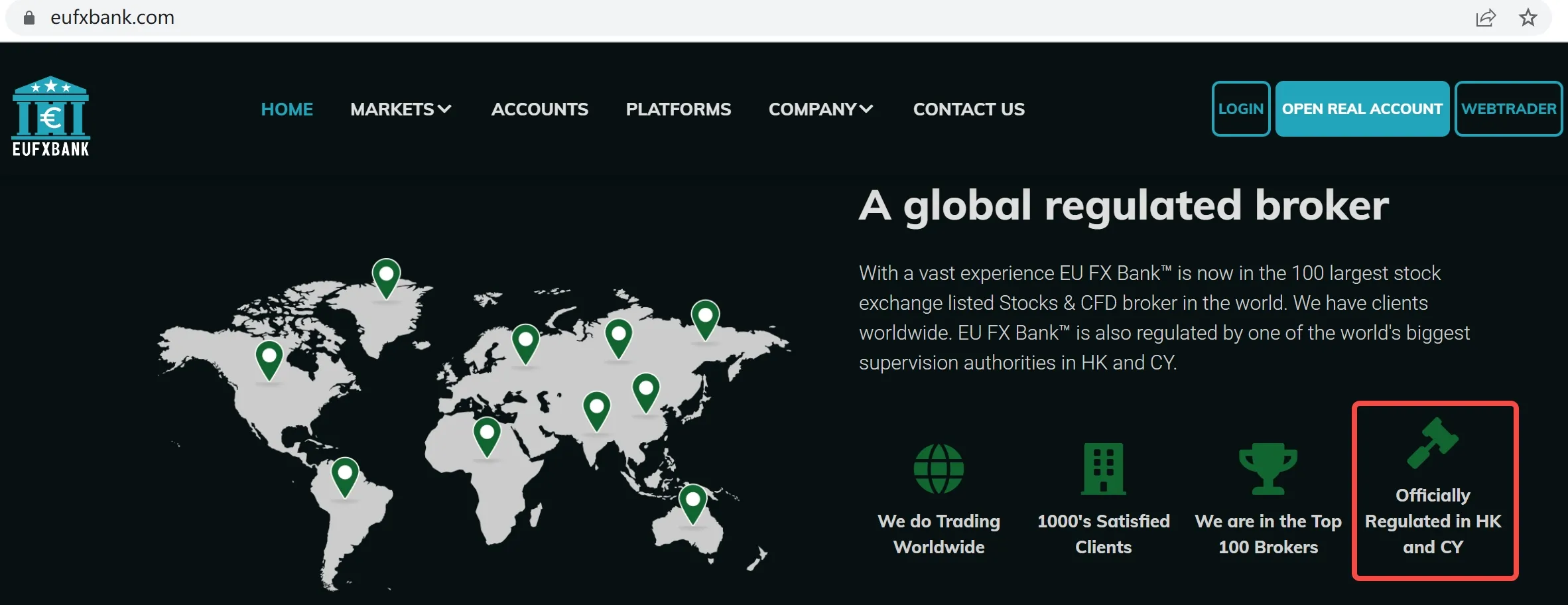Go to the HOME page
1568x605 pixels.
(x=287, y=109)
